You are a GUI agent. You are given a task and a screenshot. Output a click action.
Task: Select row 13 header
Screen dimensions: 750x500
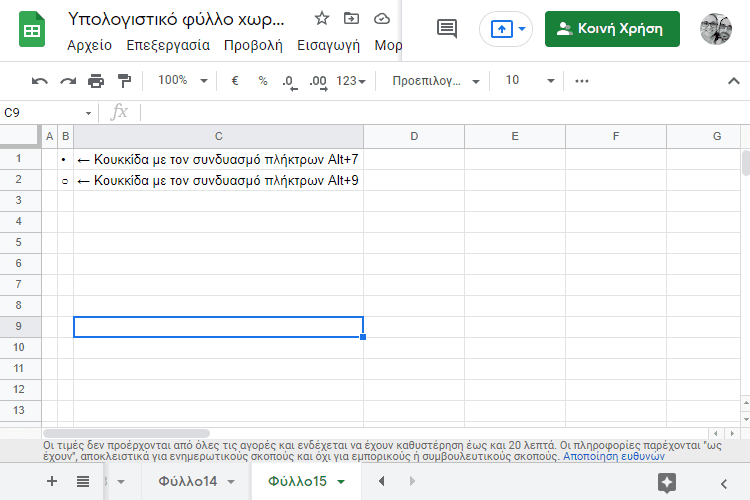[20, 411]
